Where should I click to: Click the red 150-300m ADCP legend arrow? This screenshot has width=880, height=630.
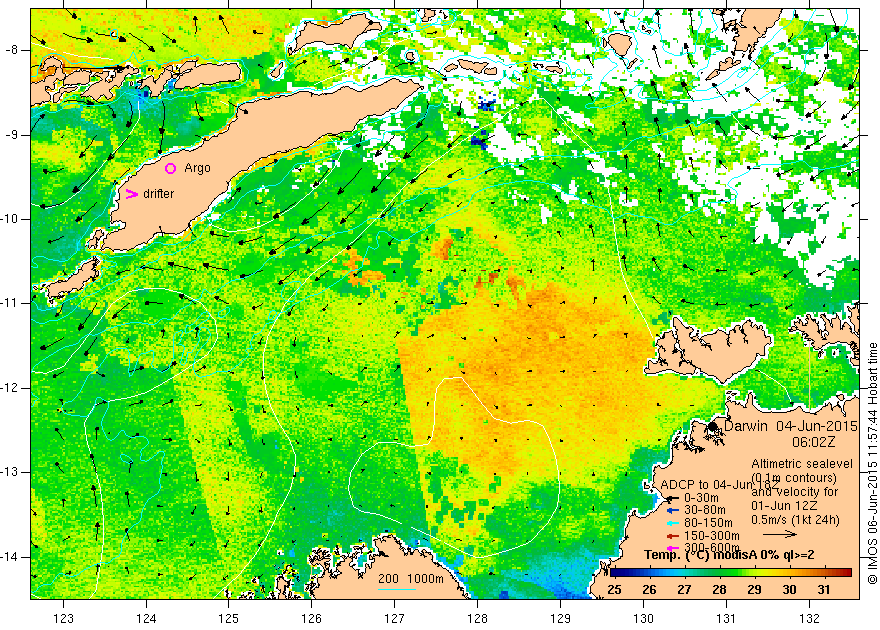click(x=673, y=536)
